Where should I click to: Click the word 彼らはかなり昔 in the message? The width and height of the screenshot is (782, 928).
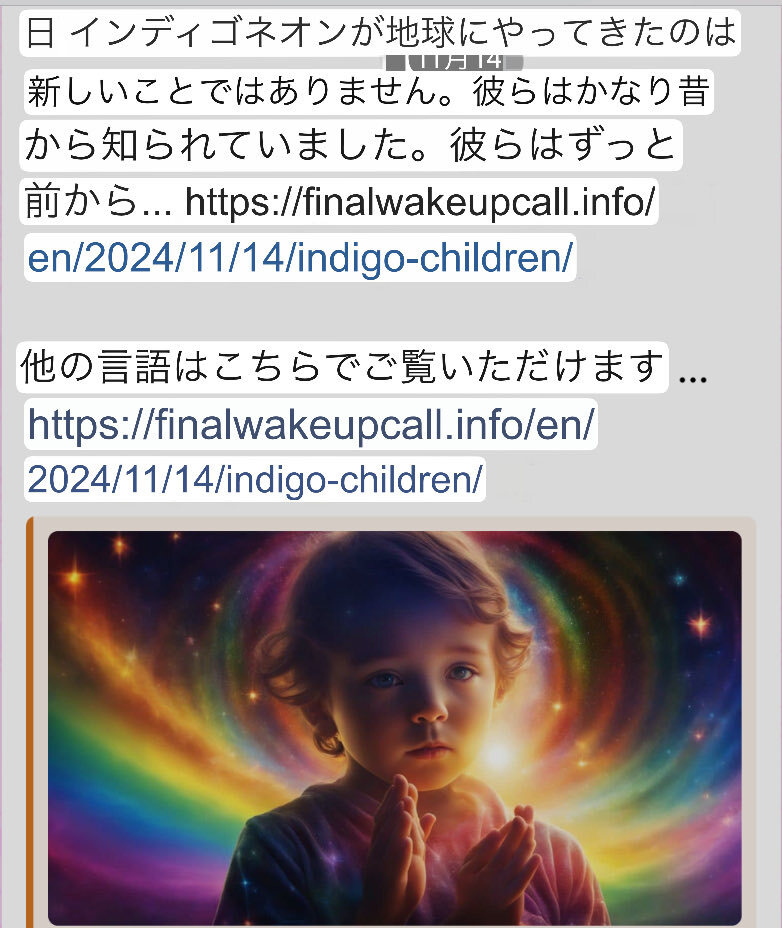coord(591,92)
